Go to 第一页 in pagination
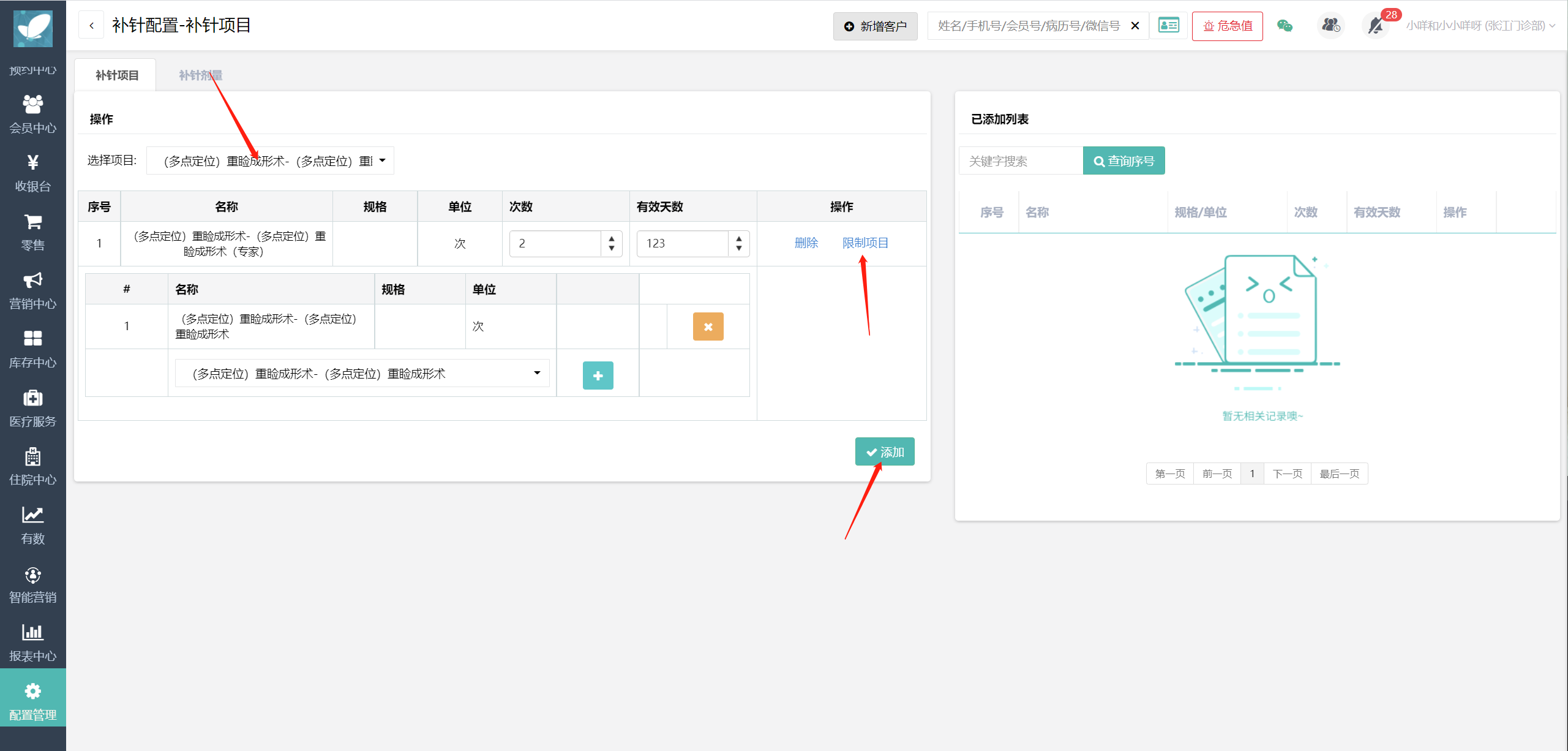Screen dimensions: 1568x751 pos(1169,474)
